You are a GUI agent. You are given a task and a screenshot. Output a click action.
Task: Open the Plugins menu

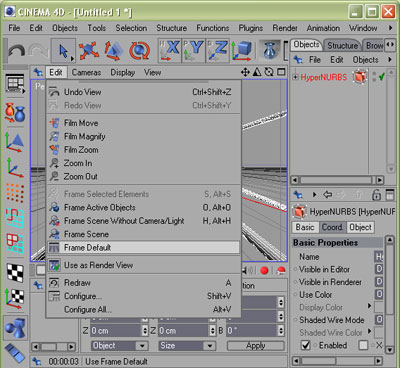tap(251, 28)
